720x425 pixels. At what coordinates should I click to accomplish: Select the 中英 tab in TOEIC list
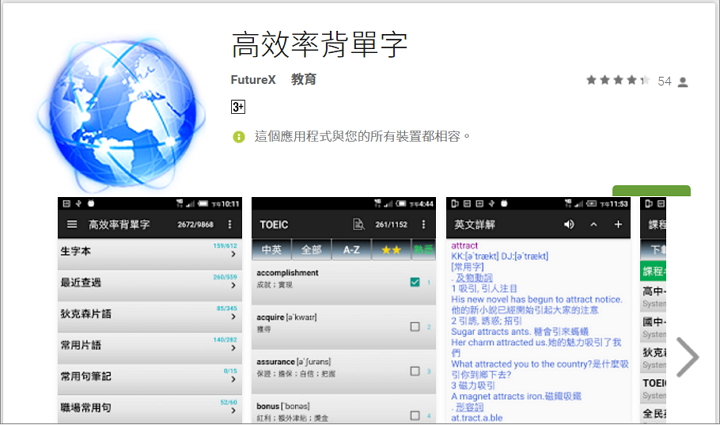[x=272, y=249]
